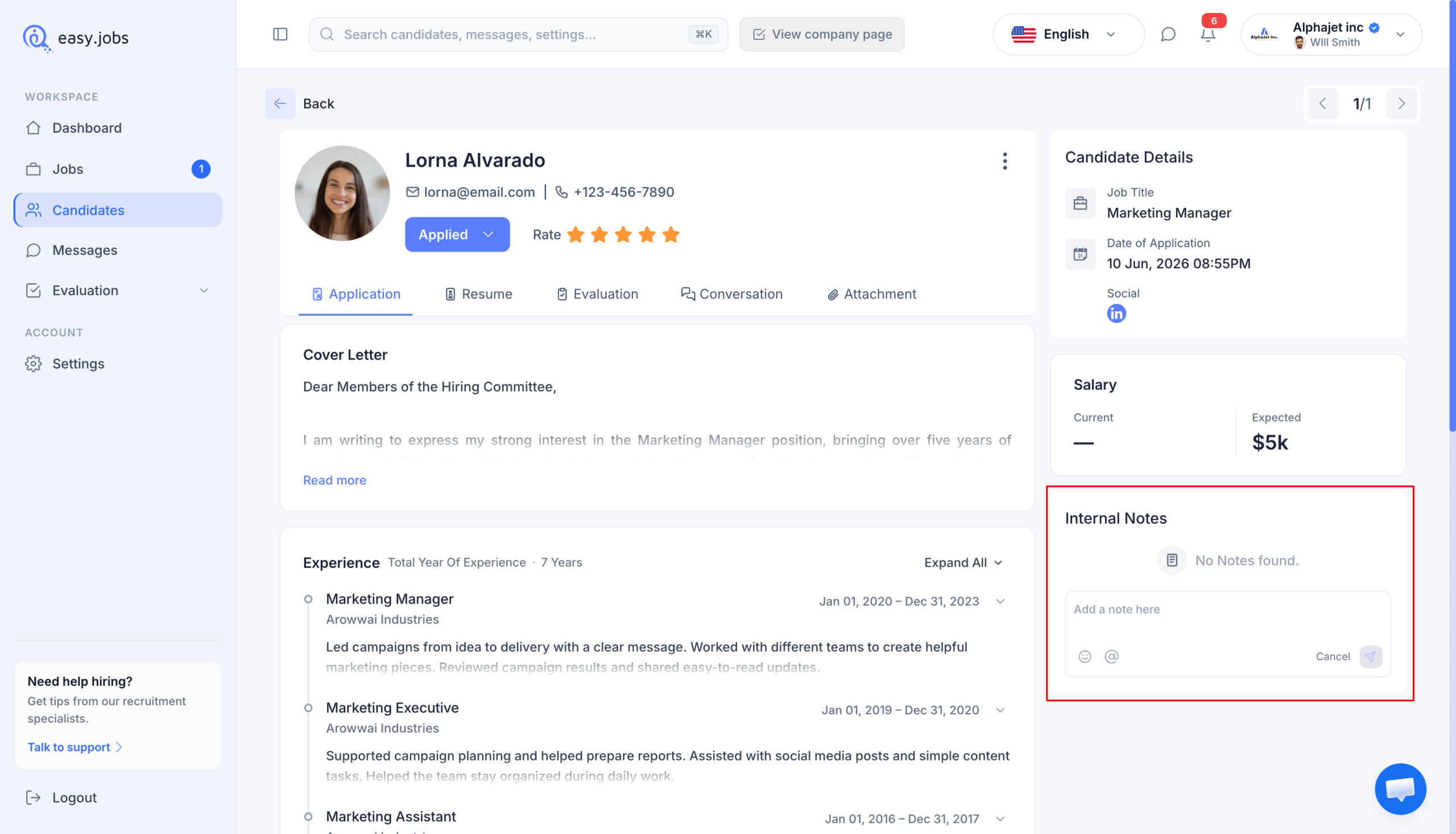Click Logout in the sidebar
The image size is (1456, 834).
point(61,798)
